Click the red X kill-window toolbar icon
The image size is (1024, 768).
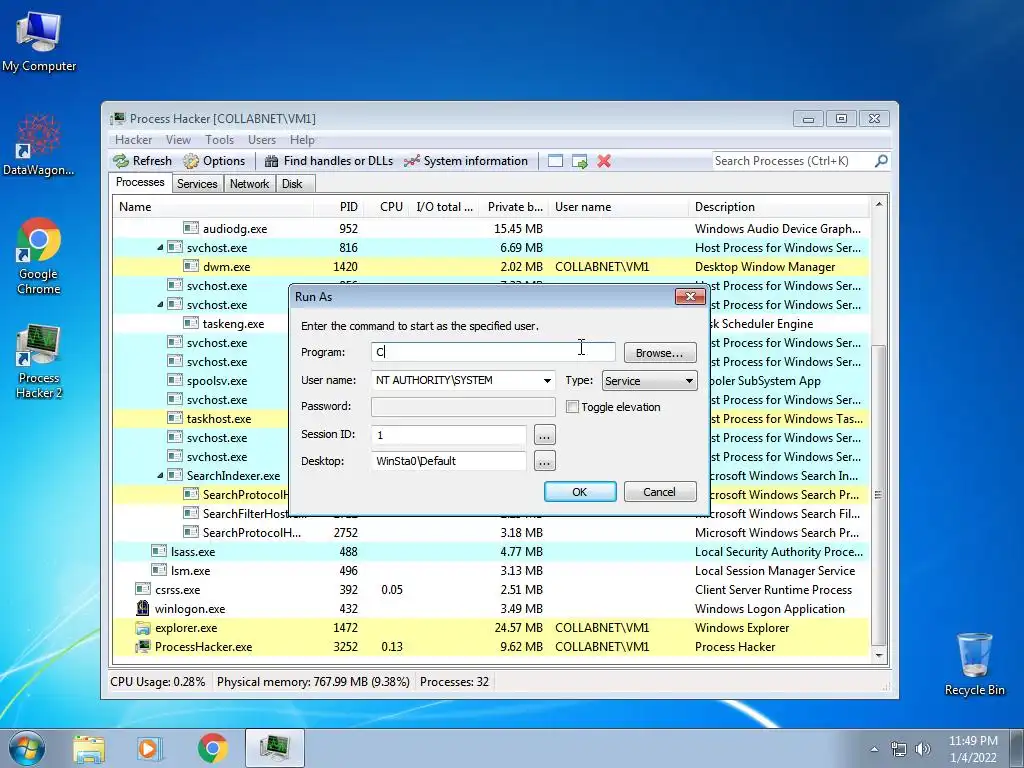(x=604, y=161)
